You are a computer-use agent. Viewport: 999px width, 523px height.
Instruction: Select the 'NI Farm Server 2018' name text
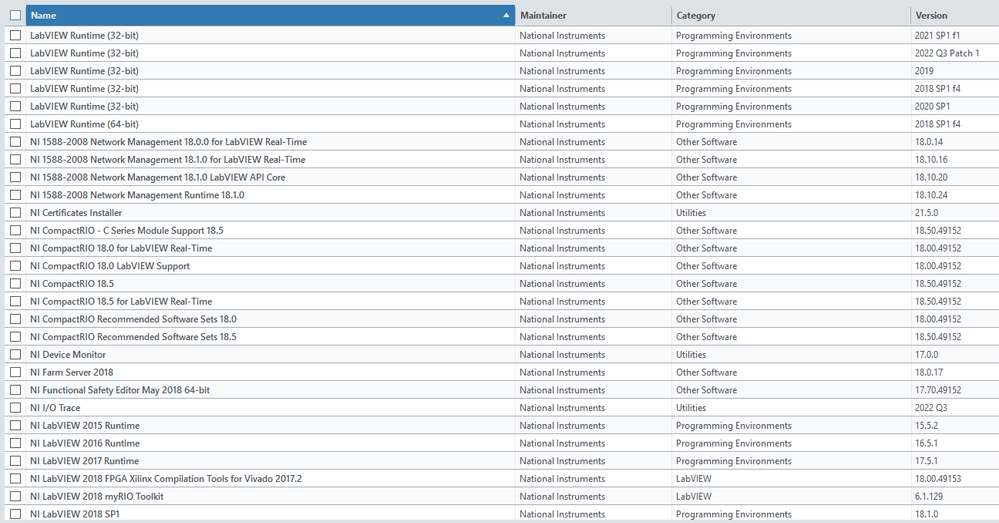click(71, 373)
